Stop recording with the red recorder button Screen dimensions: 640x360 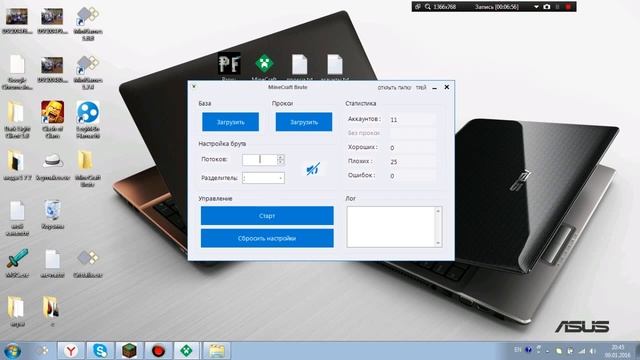tap(568, 7)
